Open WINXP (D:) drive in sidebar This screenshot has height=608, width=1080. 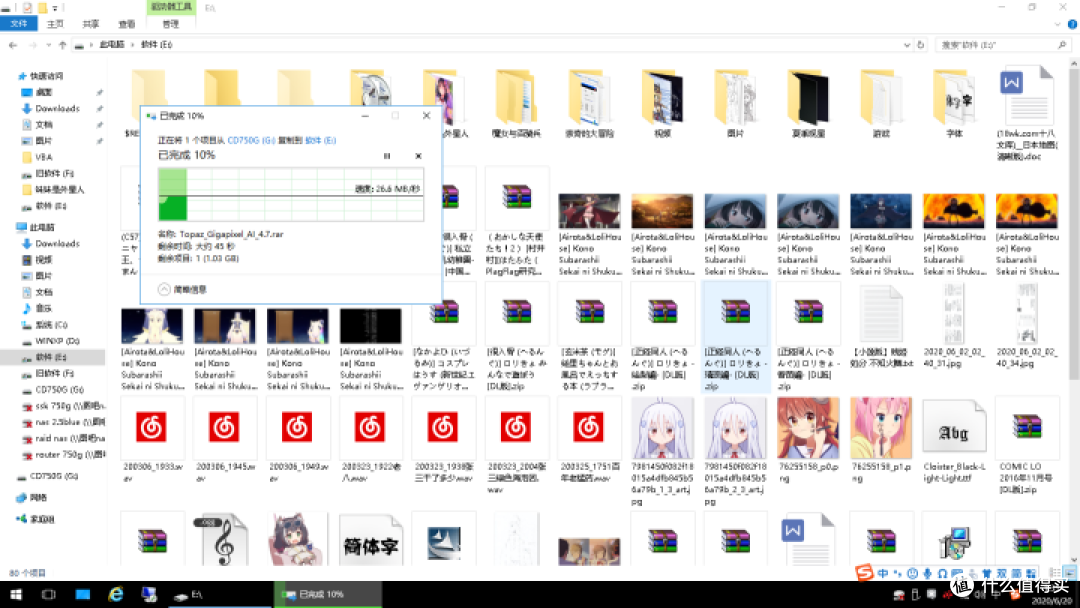coord(58,341)
